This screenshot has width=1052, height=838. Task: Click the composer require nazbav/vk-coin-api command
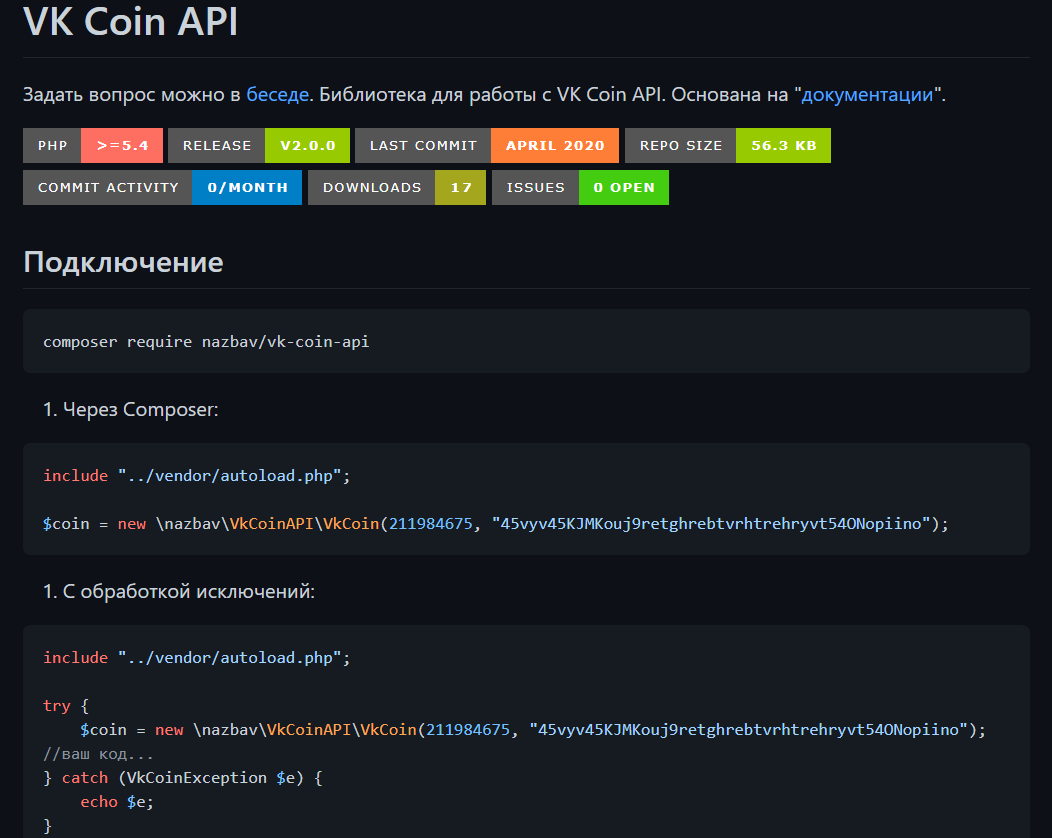point(206,342)
